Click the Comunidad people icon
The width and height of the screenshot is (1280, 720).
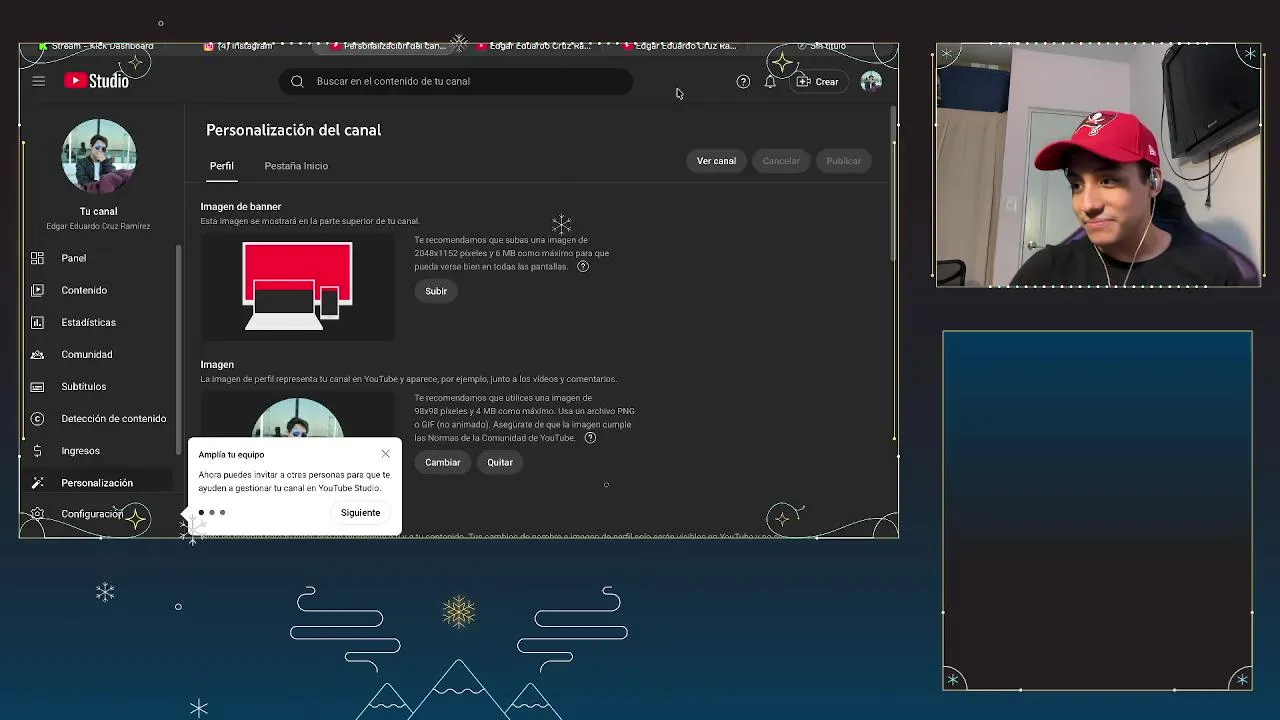(x=37, y=354)
